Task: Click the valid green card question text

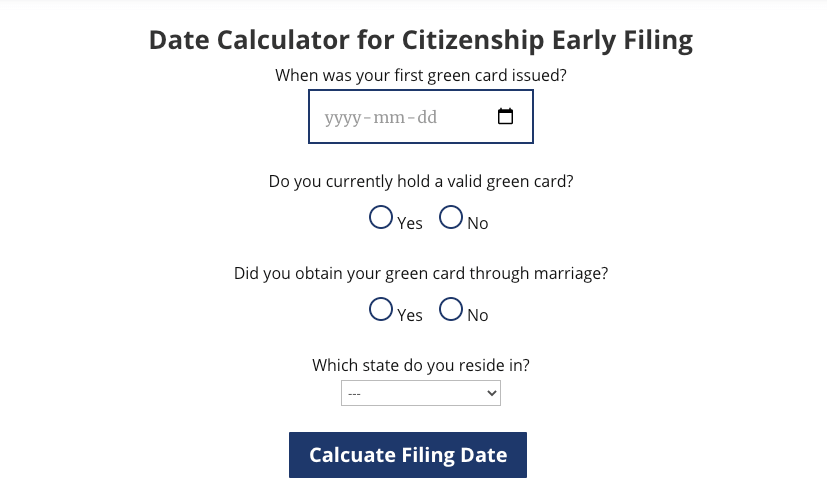Action: pos(421,181)
